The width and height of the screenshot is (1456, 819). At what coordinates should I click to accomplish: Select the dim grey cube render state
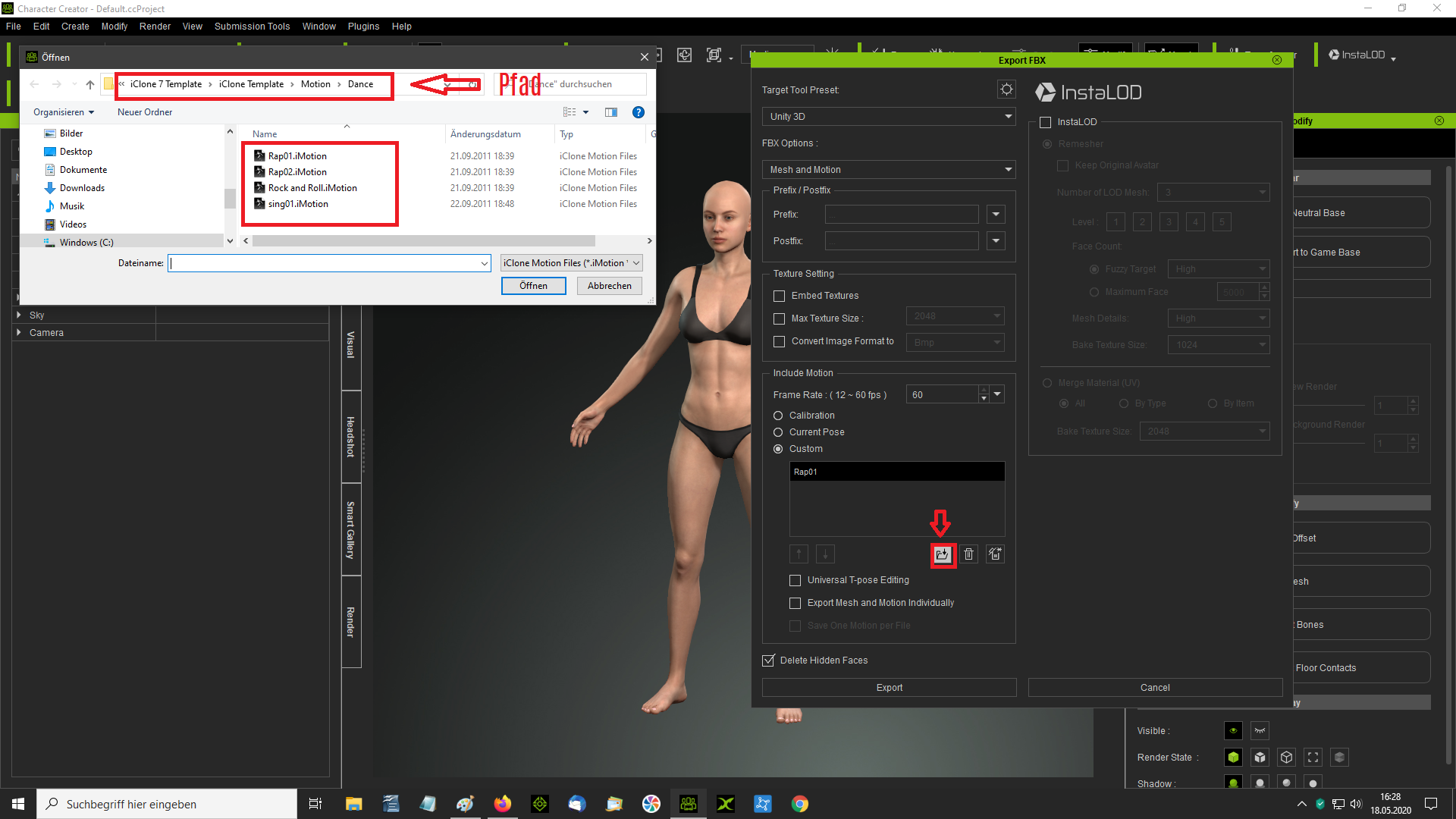coord(1340,758)
